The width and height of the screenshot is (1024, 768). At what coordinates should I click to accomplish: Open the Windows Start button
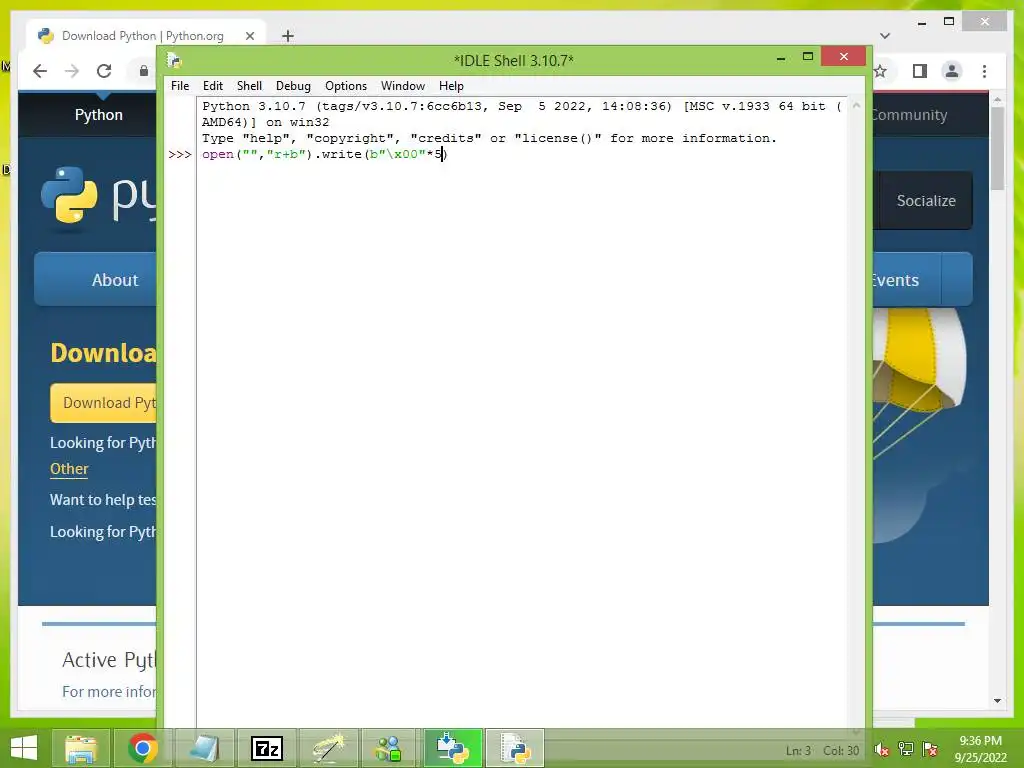(24, 748)
